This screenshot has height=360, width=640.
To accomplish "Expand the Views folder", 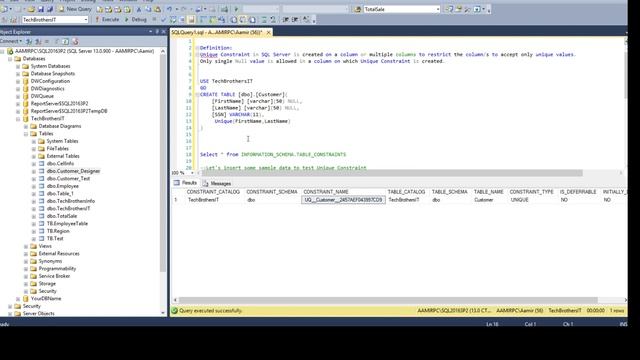I will tap(26, 246).
